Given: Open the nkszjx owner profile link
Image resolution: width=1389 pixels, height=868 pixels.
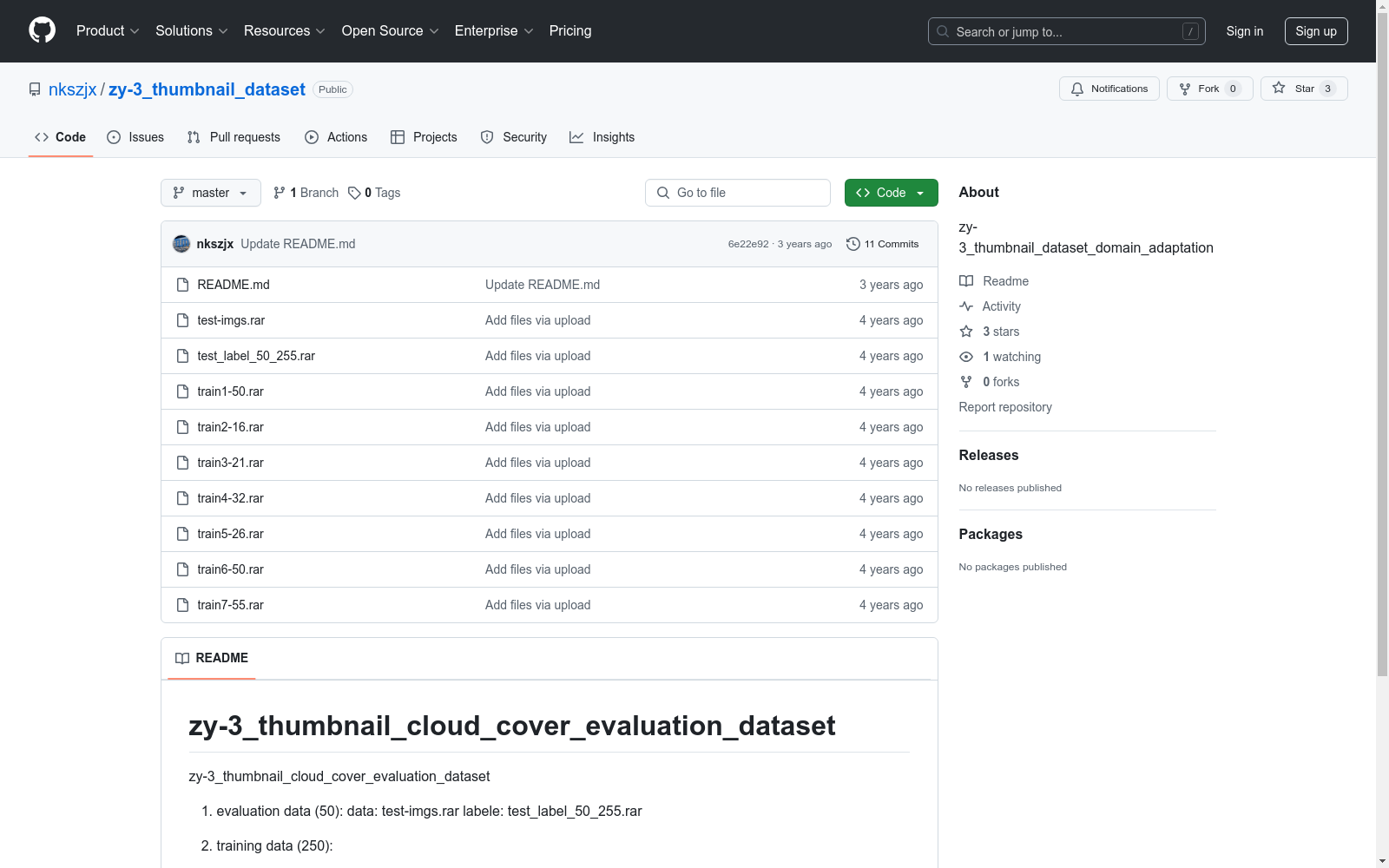Looking at the screenshot, I should pos(73,89).
